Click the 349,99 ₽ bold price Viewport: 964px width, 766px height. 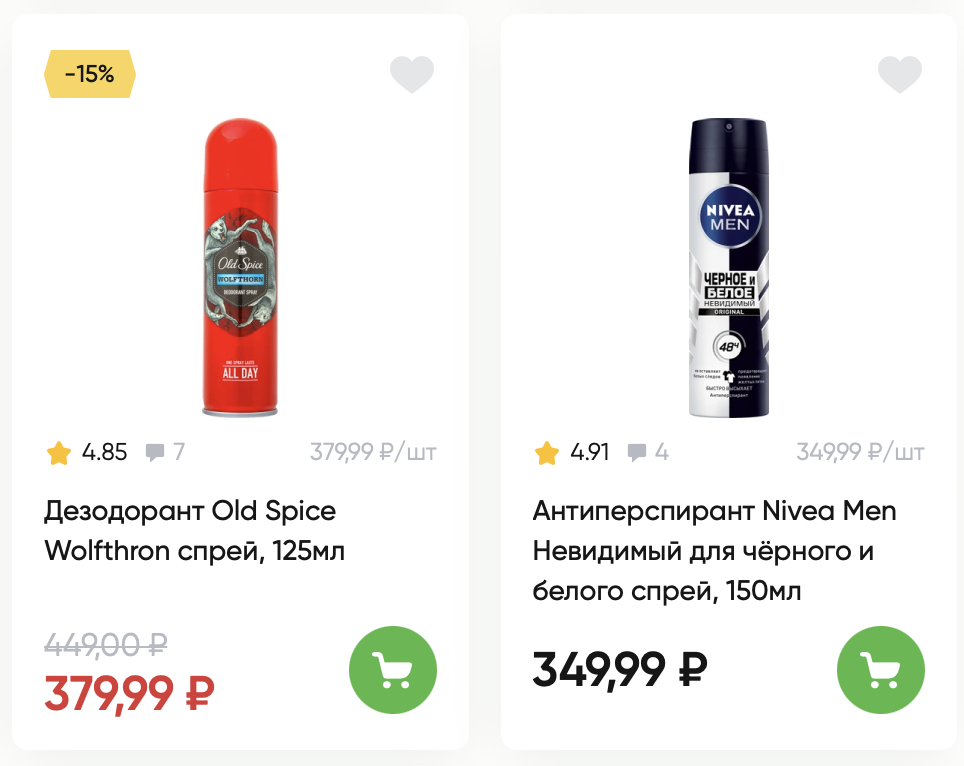click(x=620, y=669)
